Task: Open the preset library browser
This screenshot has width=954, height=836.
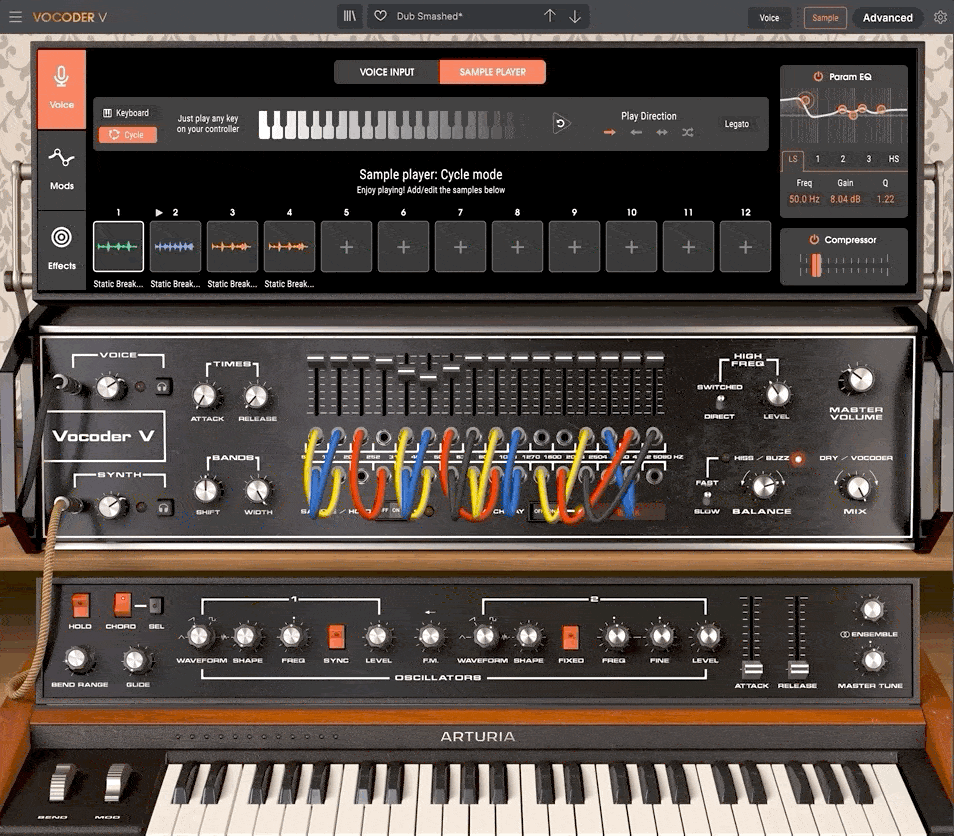Action: click(x=349, y=16)
